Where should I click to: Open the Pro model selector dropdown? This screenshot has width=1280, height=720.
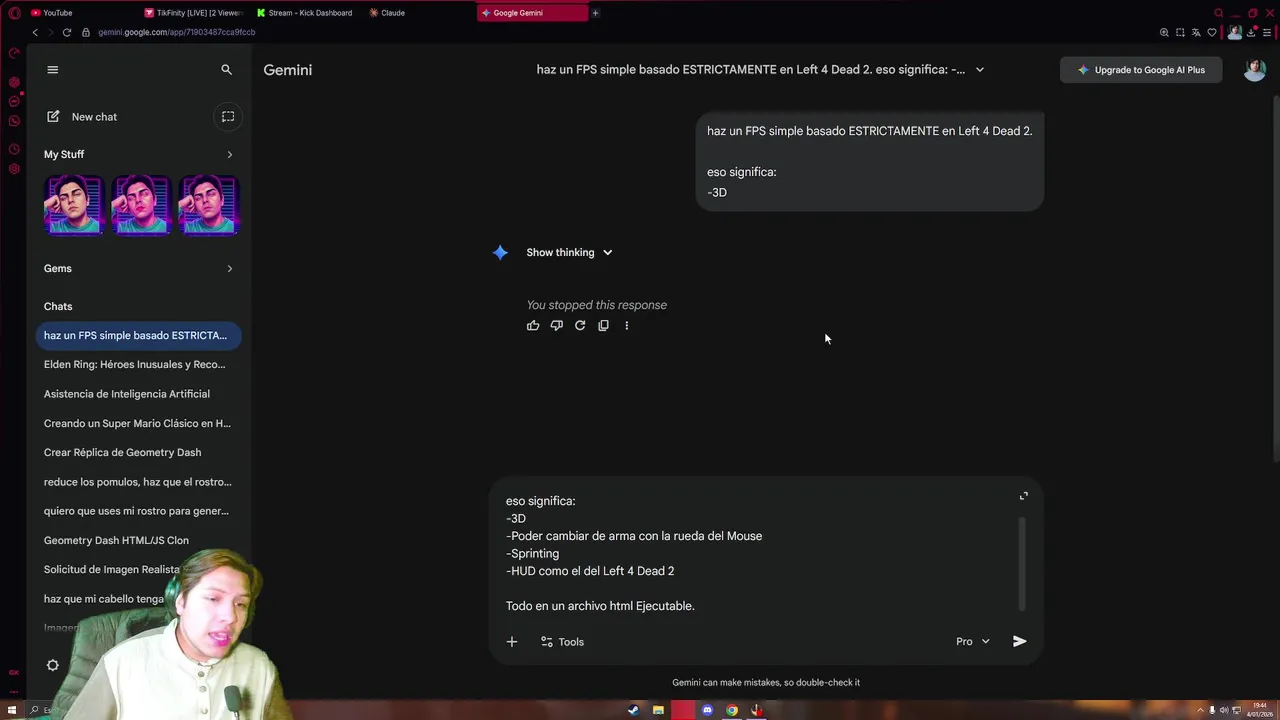[972, 642]
